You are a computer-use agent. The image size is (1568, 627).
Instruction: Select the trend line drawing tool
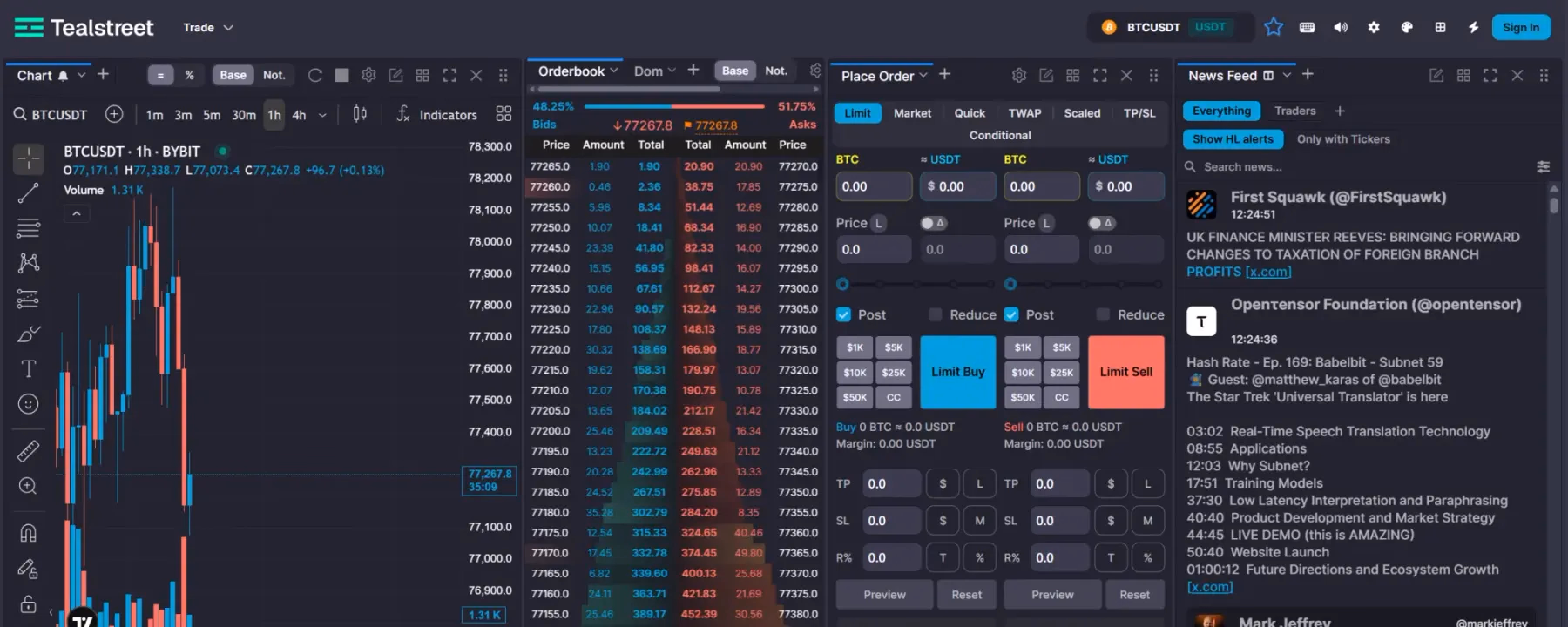[x=29, y=193]
